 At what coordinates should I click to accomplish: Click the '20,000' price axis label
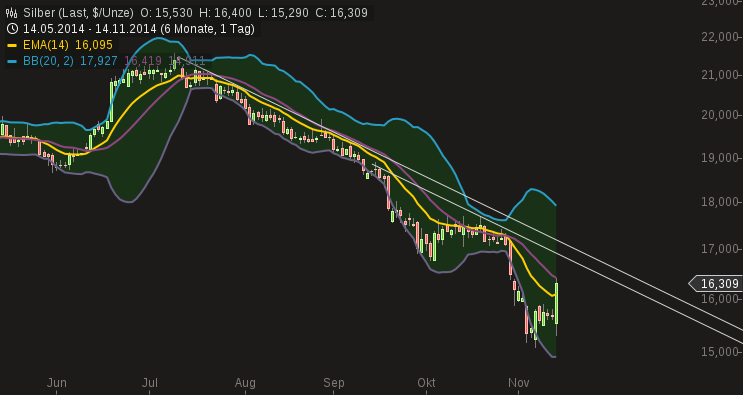[x=719, y=115]
